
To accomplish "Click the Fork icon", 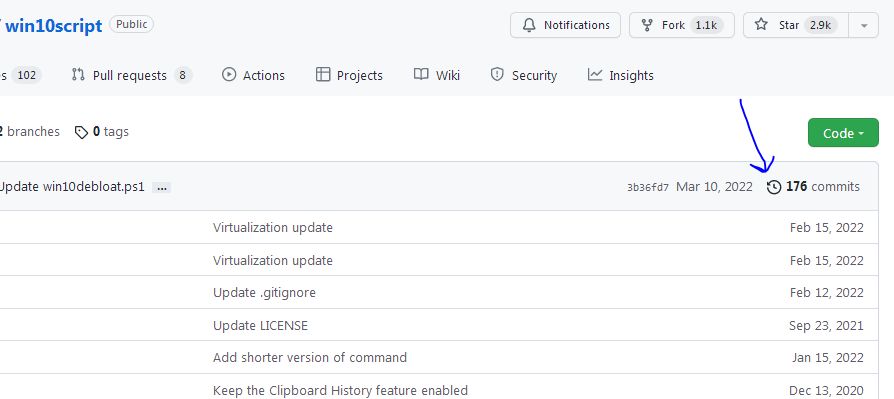I will click(x=647, y=25).
